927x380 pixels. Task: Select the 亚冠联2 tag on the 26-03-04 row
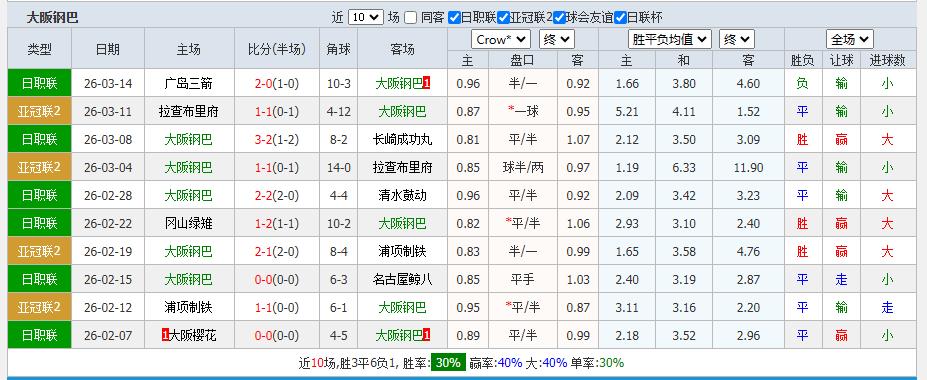click(40, 167)
